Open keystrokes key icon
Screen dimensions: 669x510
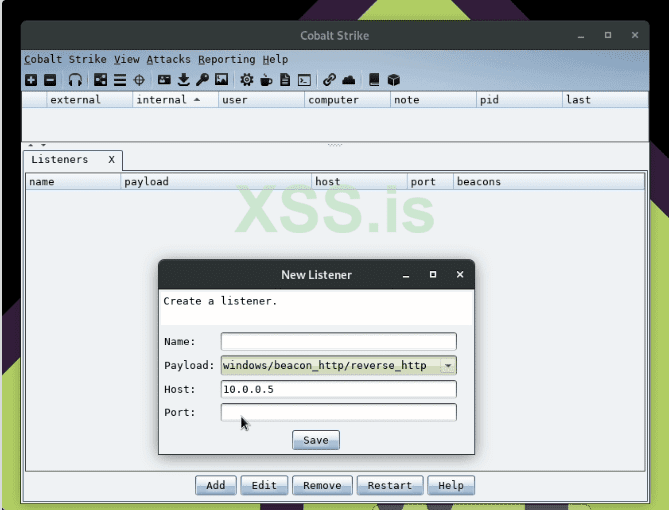(202, 80)
